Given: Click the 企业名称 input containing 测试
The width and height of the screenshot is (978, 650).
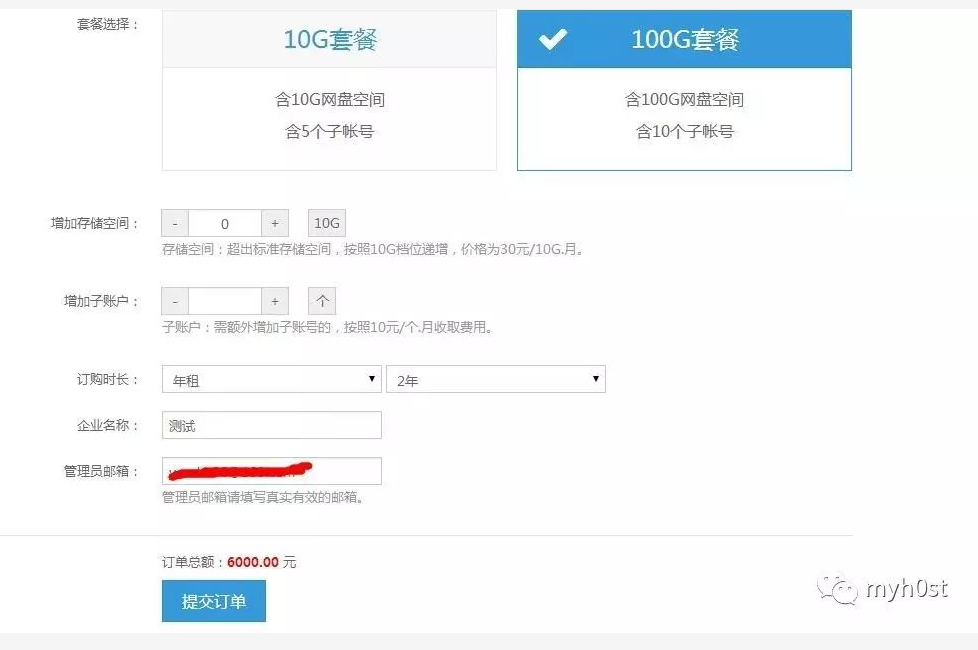Looking at the screenshot, I should pos(271,424).
